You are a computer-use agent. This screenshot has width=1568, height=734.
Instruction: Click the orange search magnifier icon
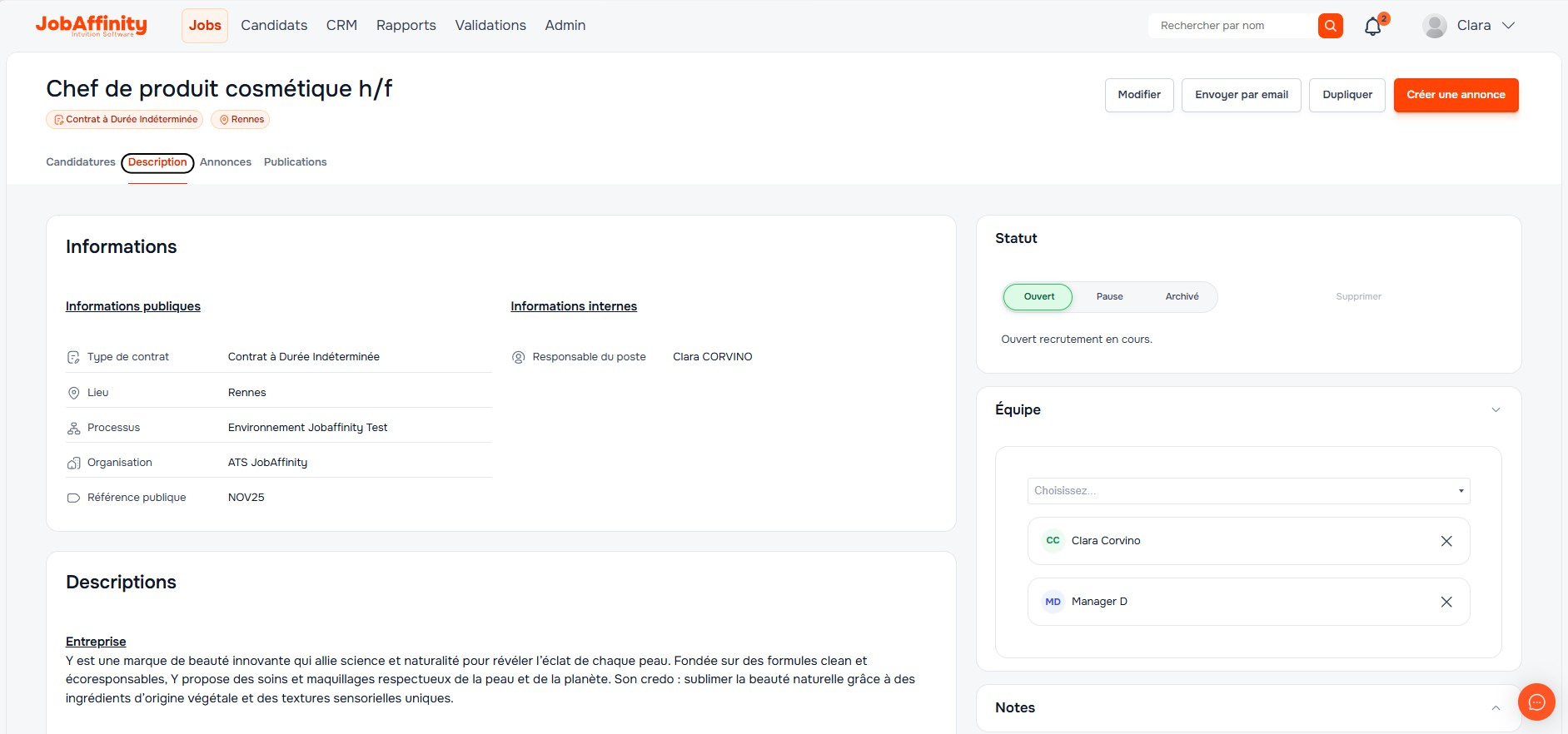1331,26
